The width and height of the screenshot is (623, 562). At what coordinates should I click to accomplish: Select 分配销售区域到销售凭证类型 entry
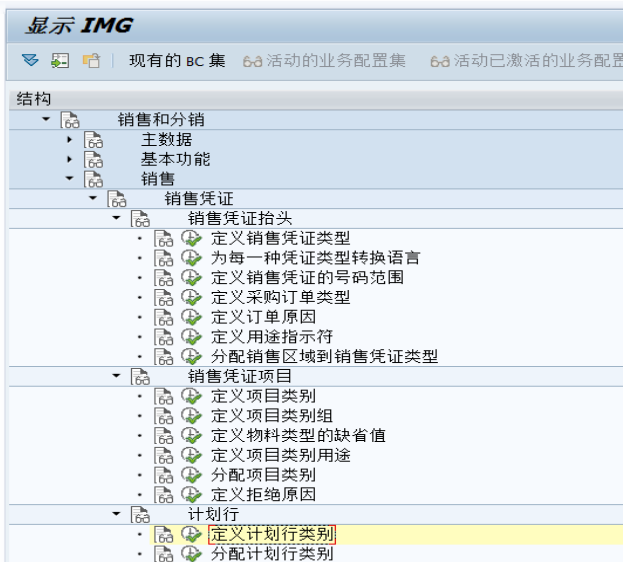[324, 357]
